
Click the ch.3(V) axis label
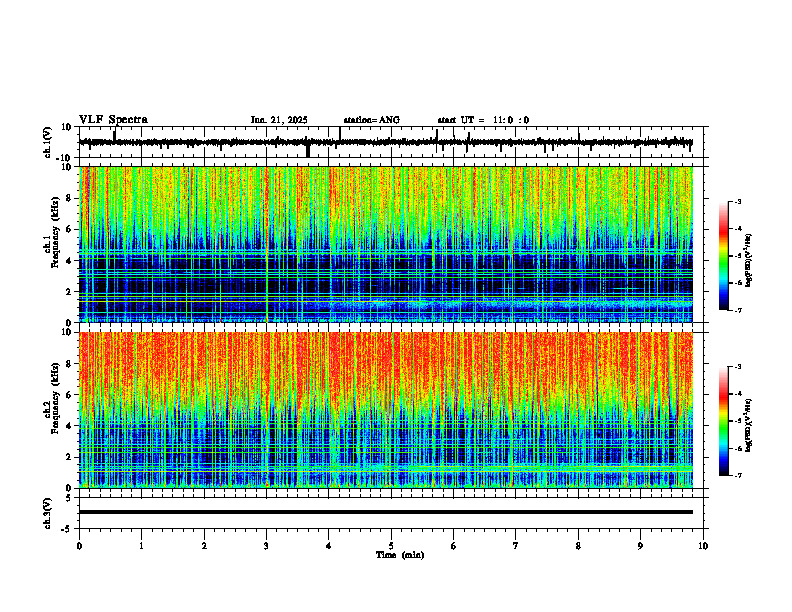(48, 514)
